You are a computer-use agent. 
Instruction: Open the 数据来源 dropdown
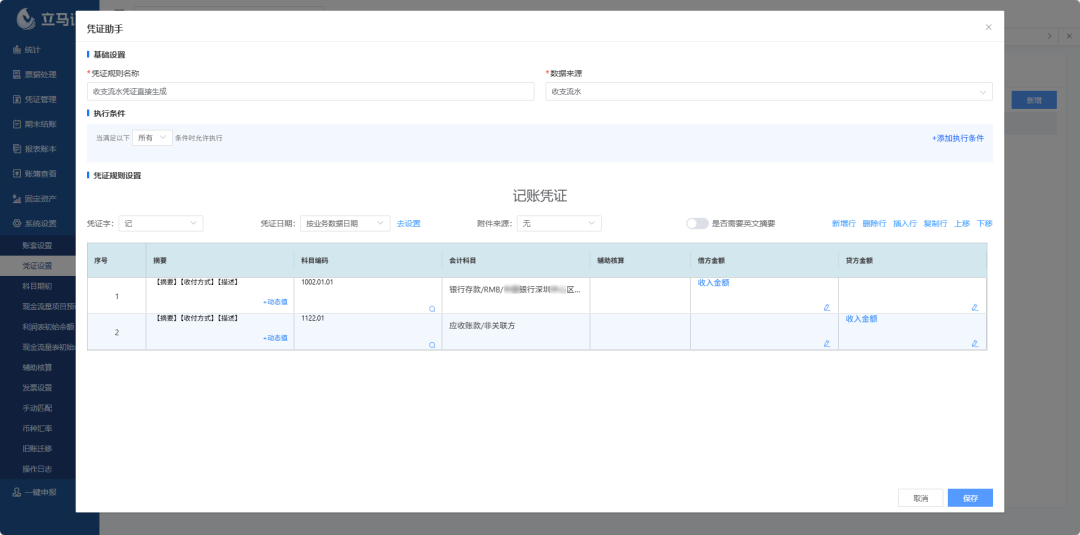point(768,91)
